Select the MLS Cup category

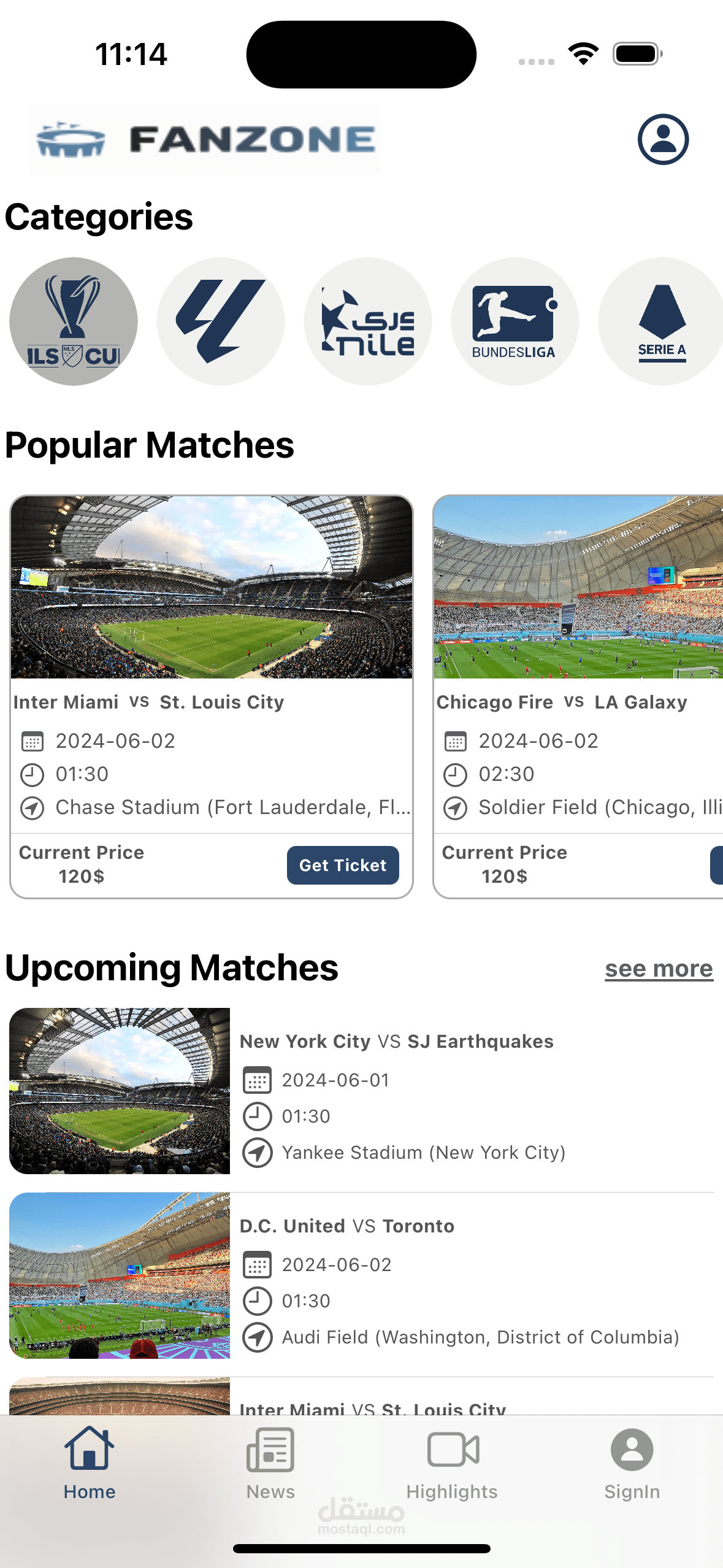[74, 321]
